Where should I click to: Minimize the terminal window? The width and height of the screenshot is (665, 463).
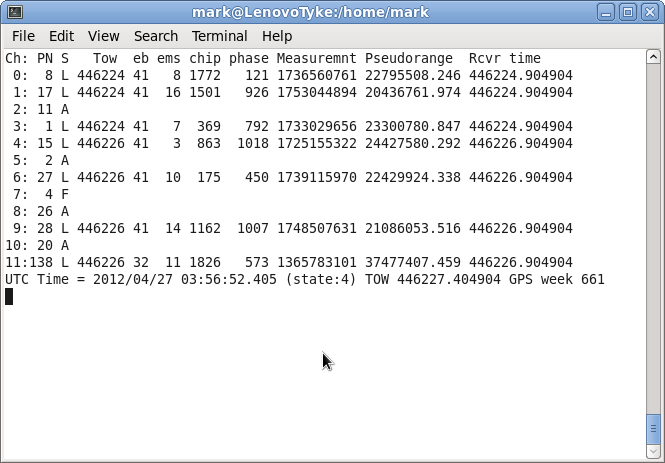pos(607,12)
